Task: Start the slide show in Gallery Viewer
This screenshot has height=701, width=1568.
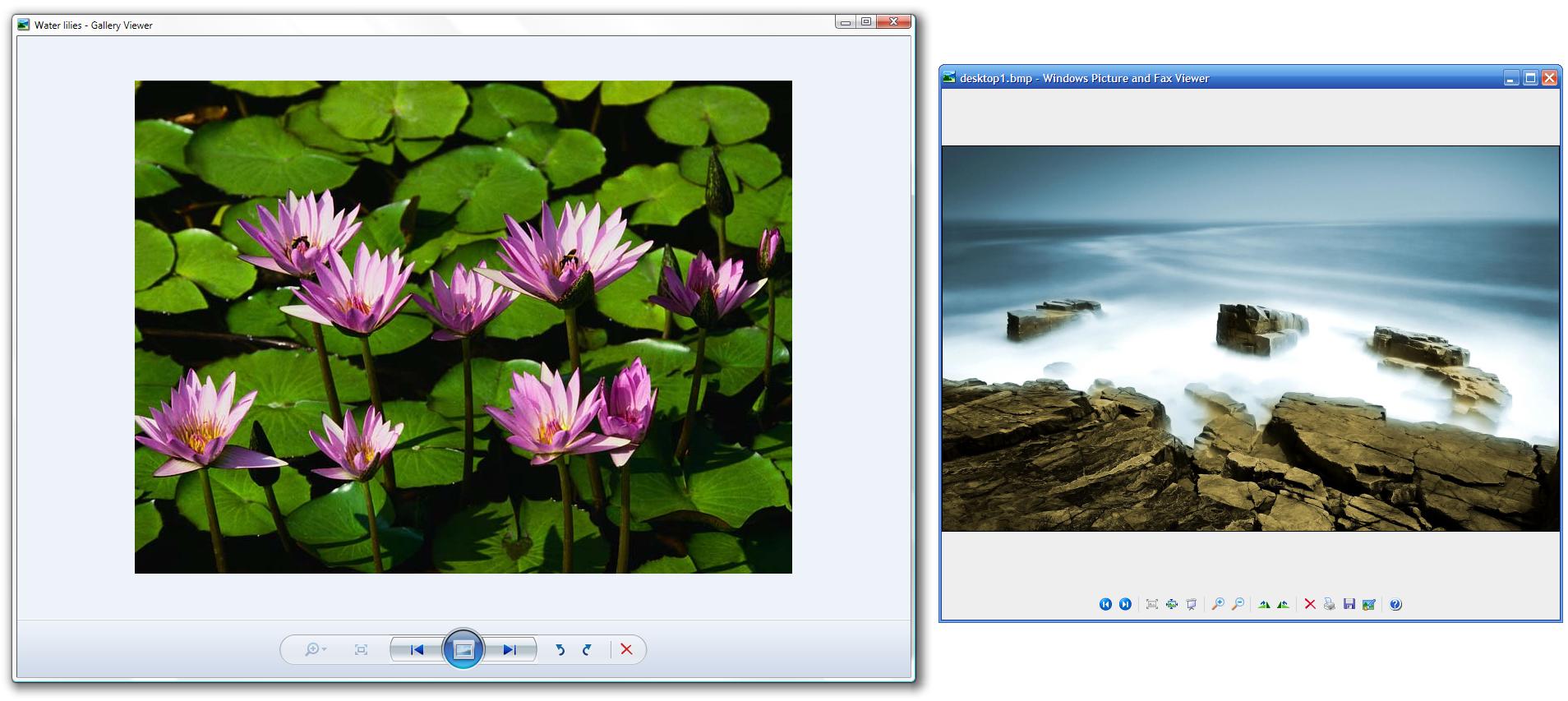Action: tap(463, 649)
